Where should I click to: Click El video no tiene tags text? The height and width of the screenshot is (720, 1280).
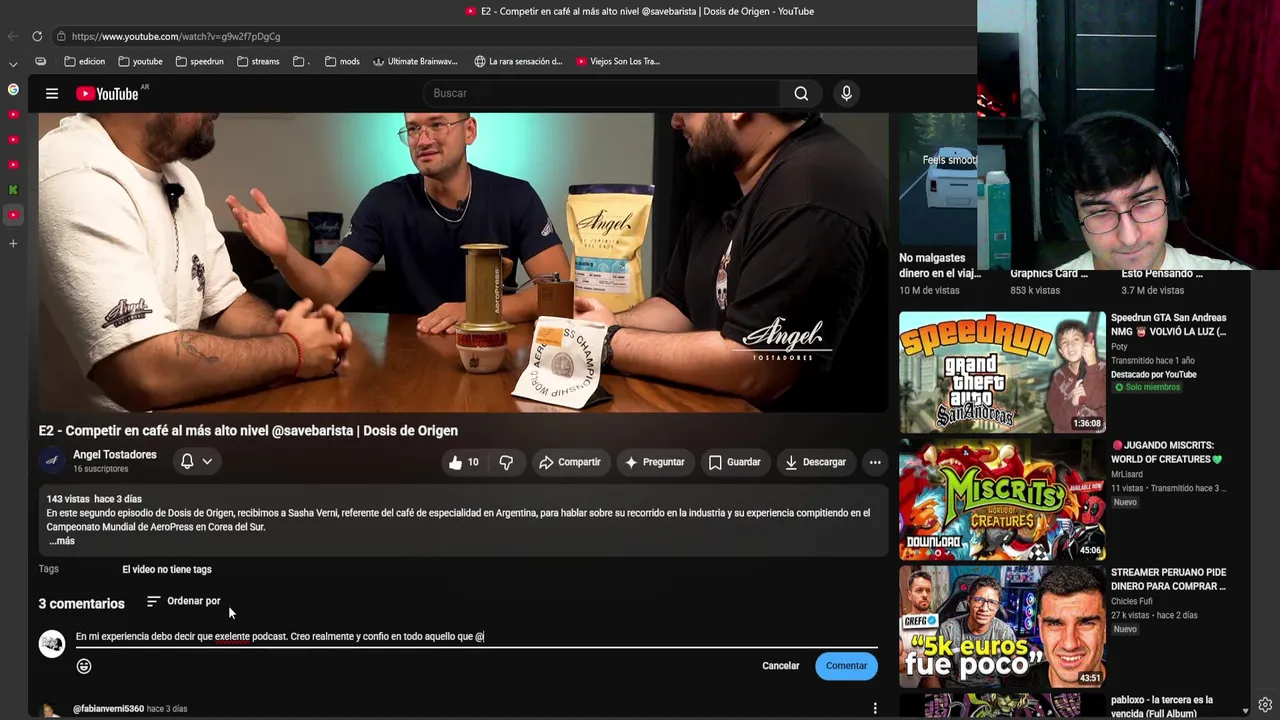167,570
